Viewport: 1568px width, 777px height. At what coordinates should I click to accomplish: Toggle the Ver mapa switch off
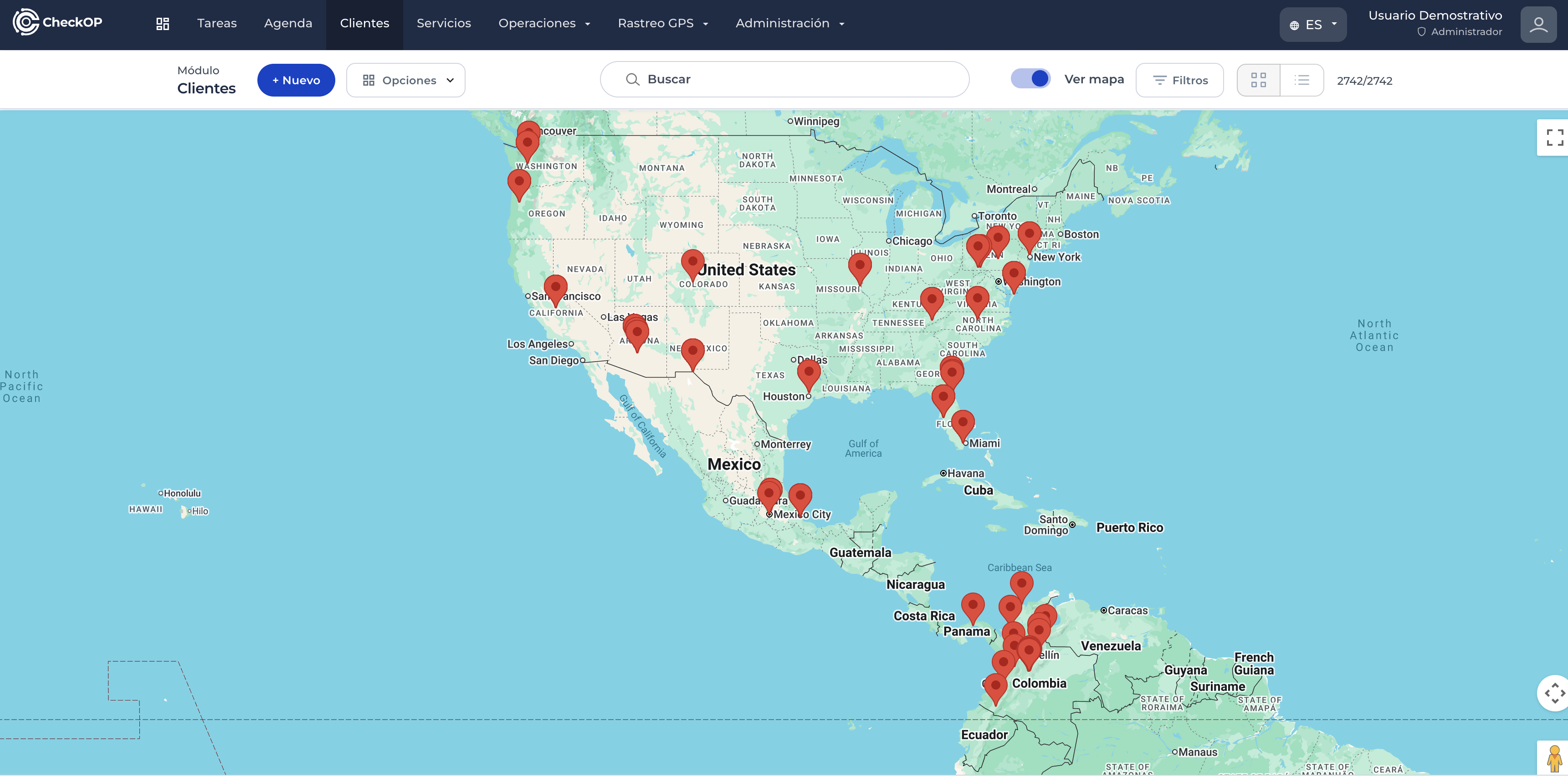(1030, 79)
